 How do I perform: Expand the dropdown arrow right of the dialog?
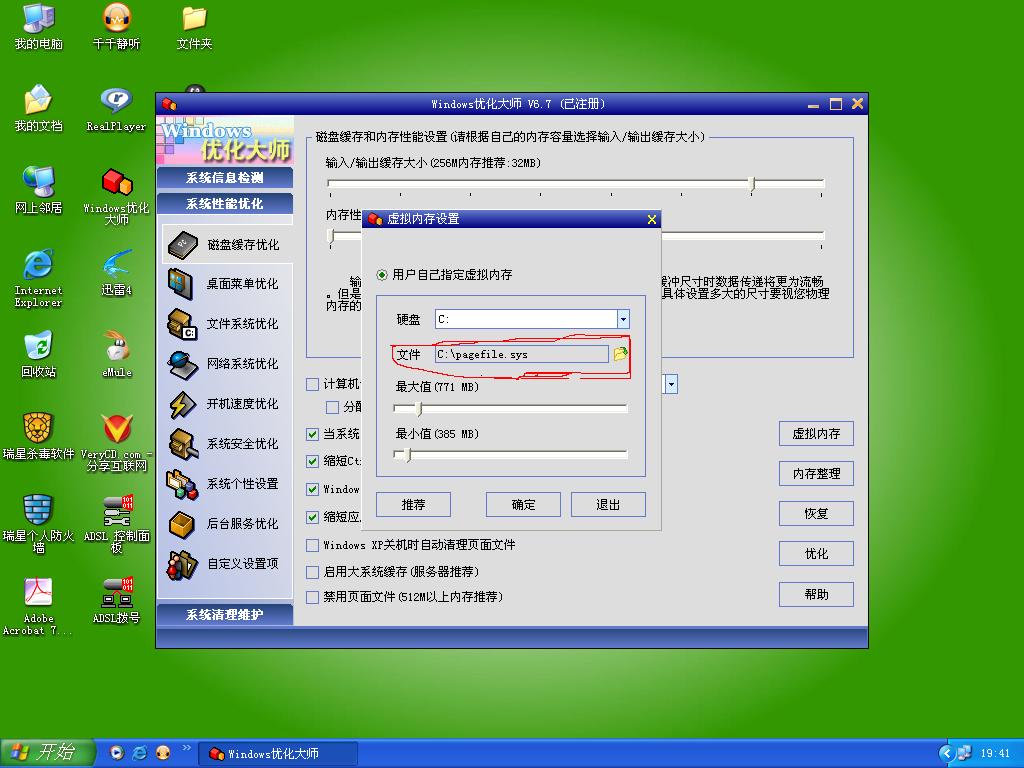(x=671, y=384)
